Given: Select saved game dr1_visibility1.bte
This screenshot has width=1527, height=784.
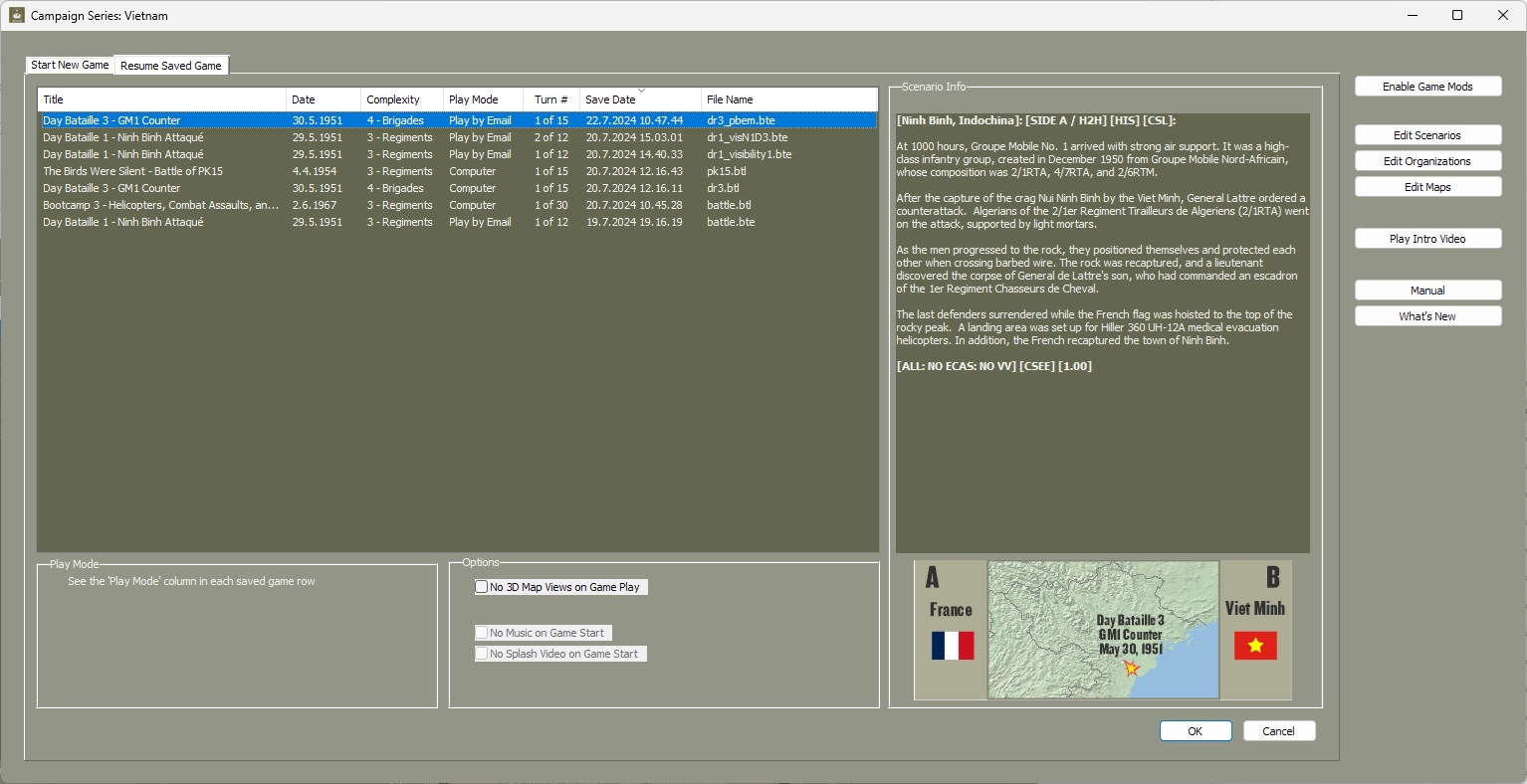Looking at the screenshot, I should coord(458,154).
